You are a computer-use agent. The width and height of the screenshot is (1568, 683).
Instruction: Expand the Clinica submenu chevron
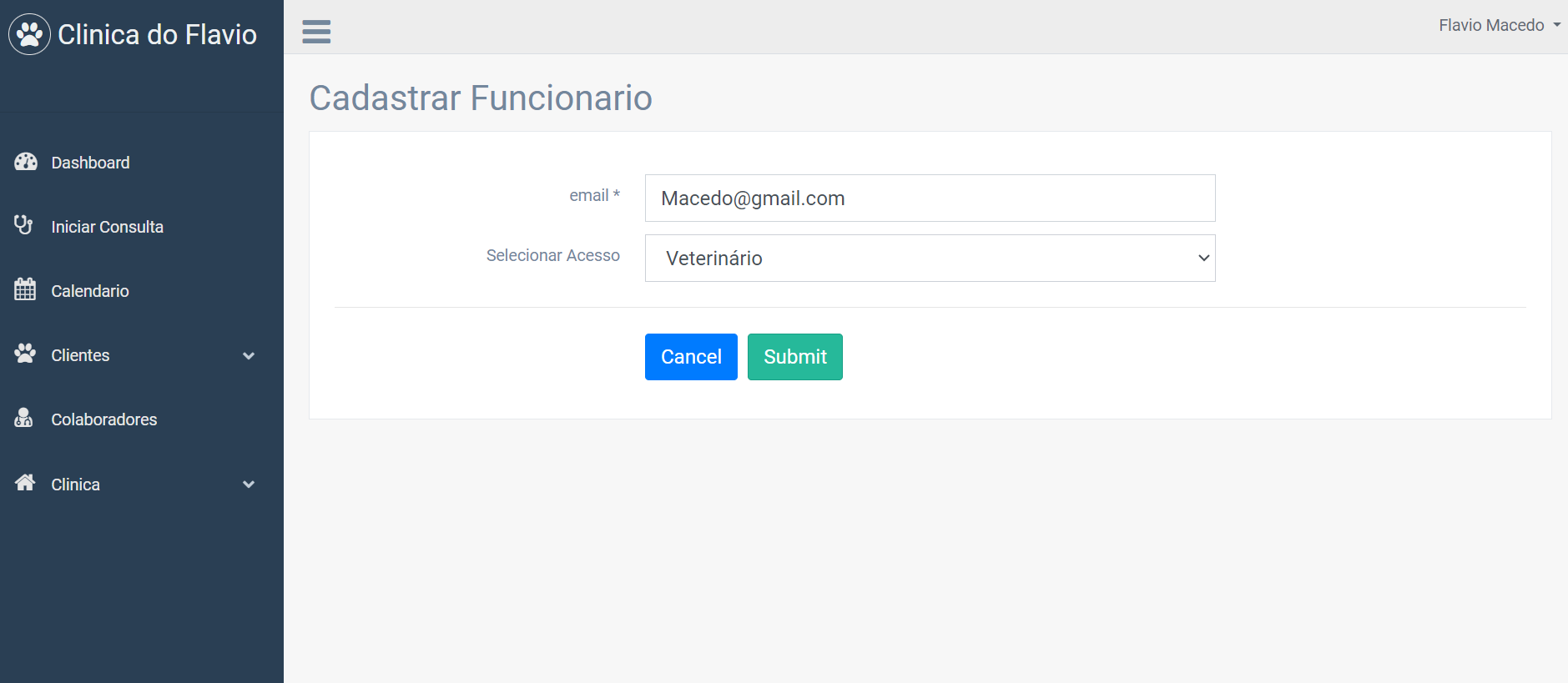click(248, 485)
